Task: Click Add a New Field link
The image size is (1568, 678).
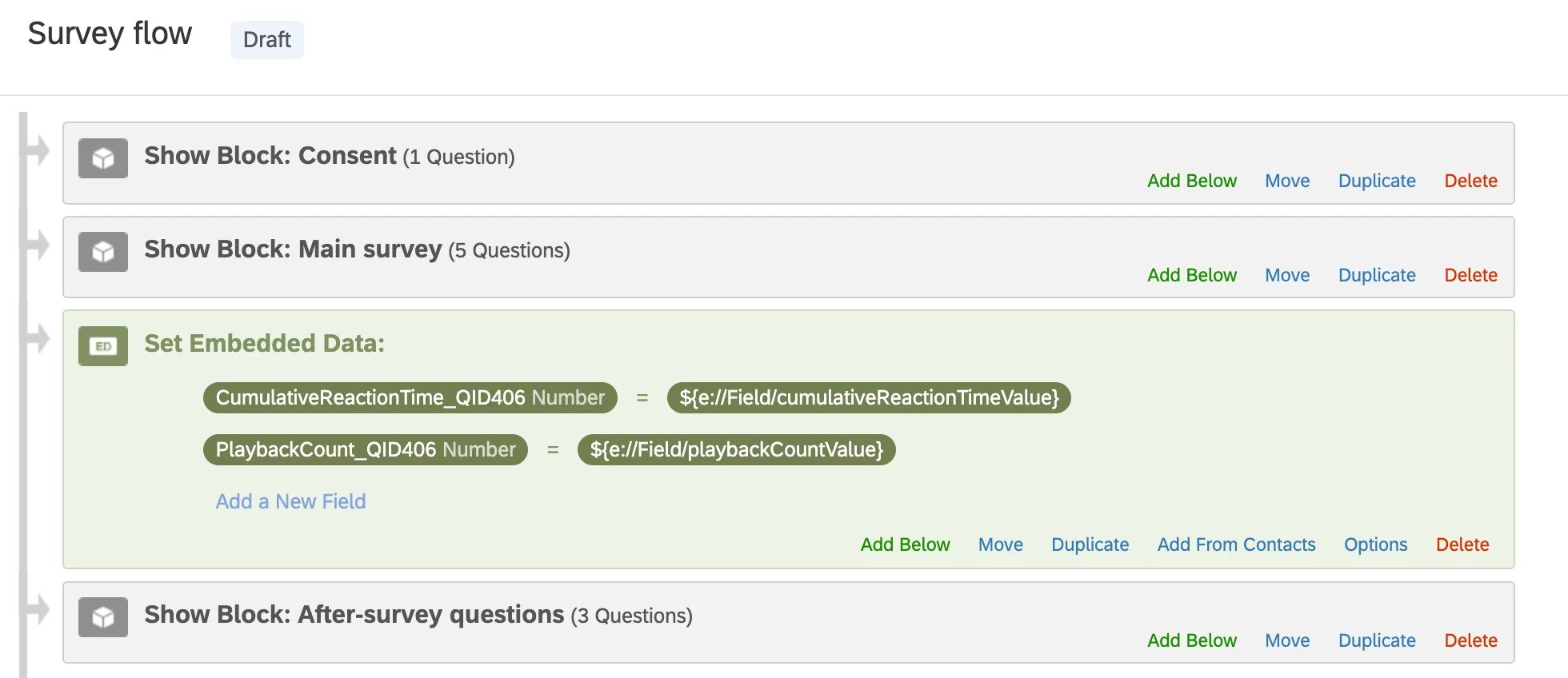Action: point(290,501)
